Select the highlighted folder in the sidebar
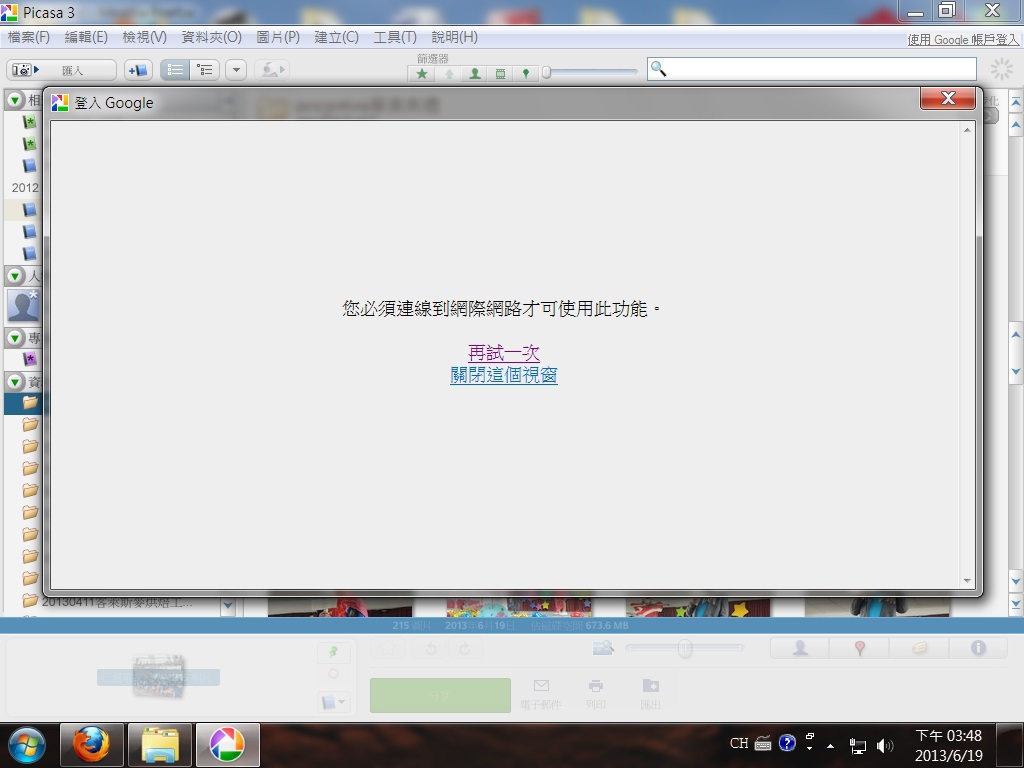Image resolution: width=1024 pixels, height=768 pixels. [23, 403]
